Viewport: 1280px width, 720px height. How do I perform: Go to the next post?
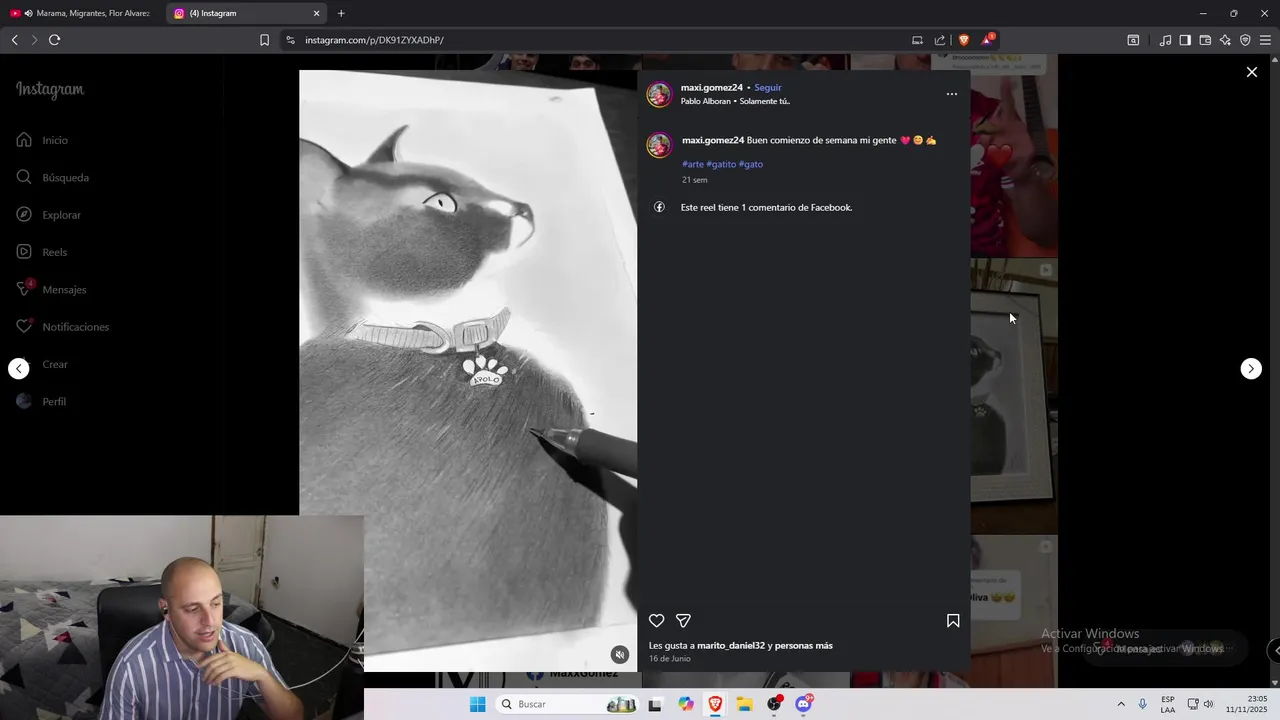pyautogui.click(x=1251, y=369)
